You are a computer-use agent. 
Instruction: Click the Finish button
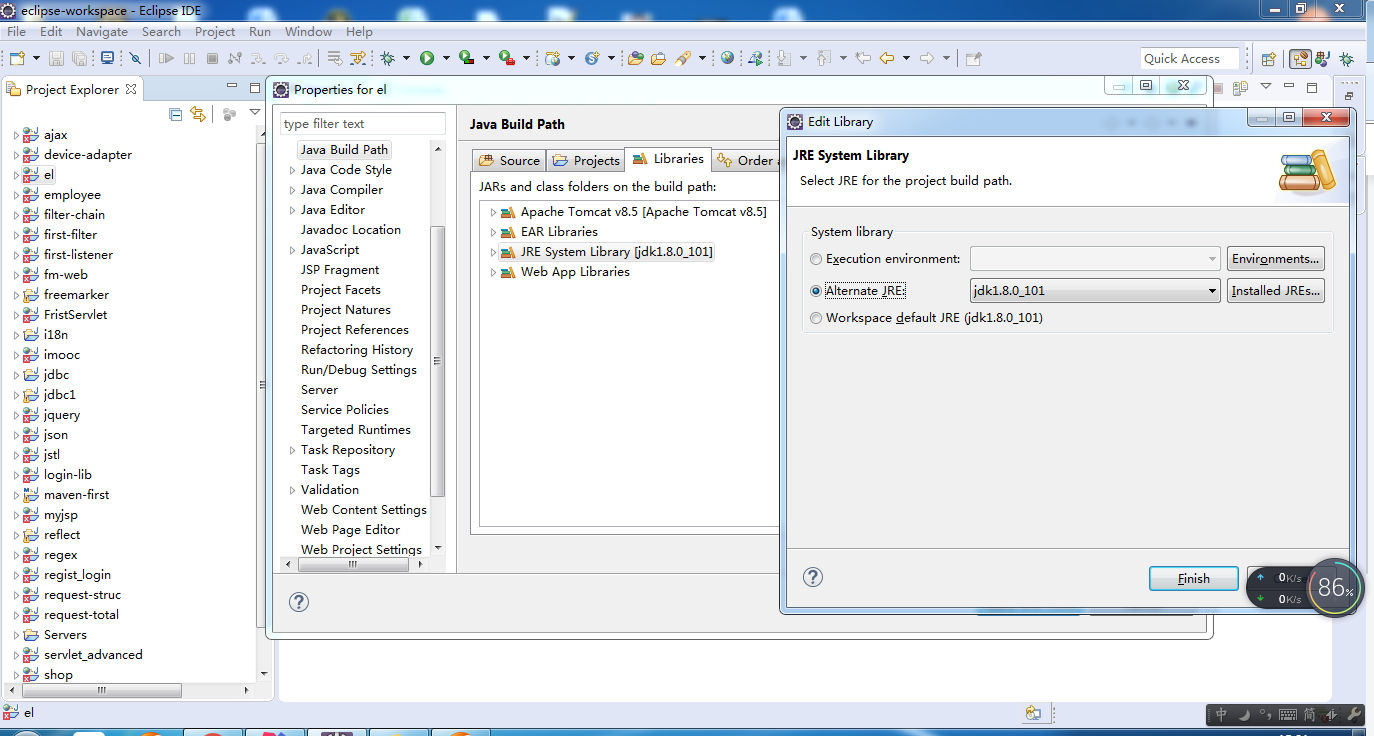(x=1193, y=579)
